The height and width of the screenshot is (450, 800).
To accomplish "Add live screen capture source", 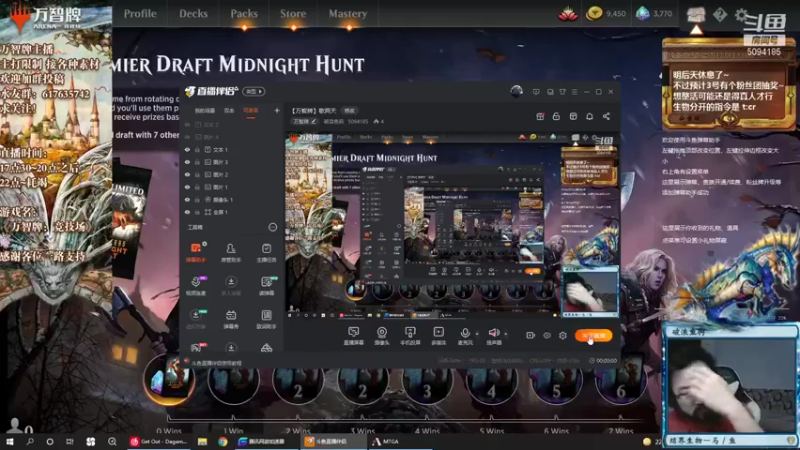I will [353, 336].
